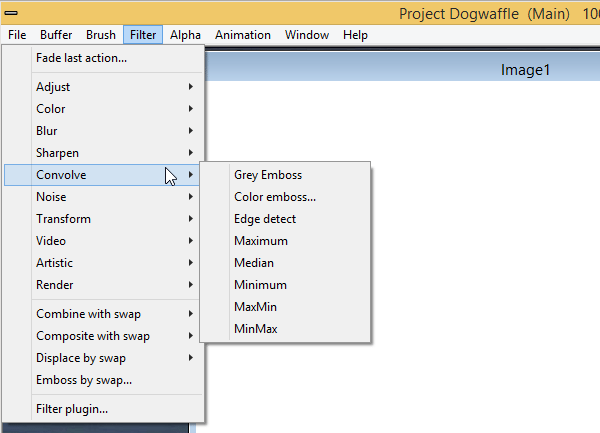Expand the Transform submenu
This screenshot has width=600, height=433.
tap(103, 219)
